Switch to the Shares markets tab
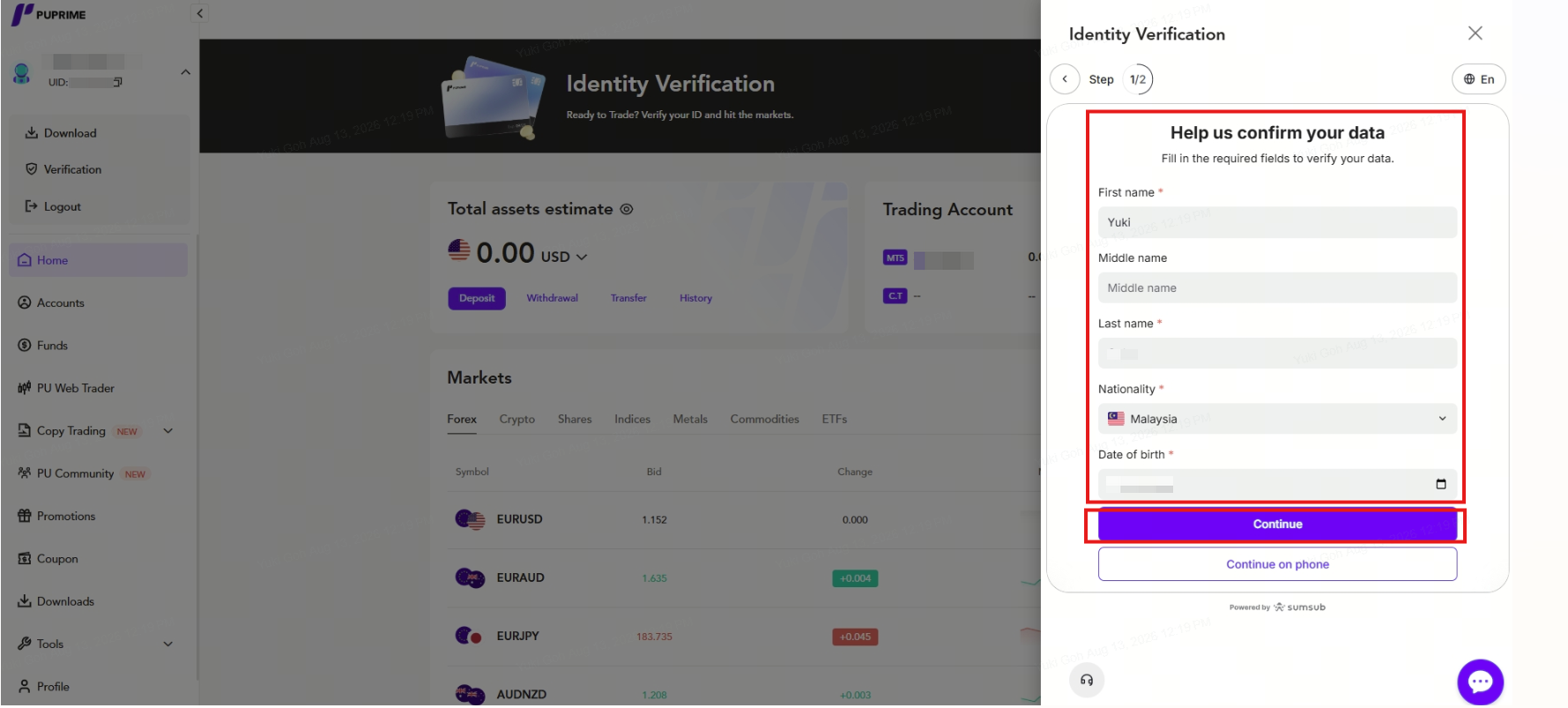The width and height of the screenshot is (1568, 708). 575,420
